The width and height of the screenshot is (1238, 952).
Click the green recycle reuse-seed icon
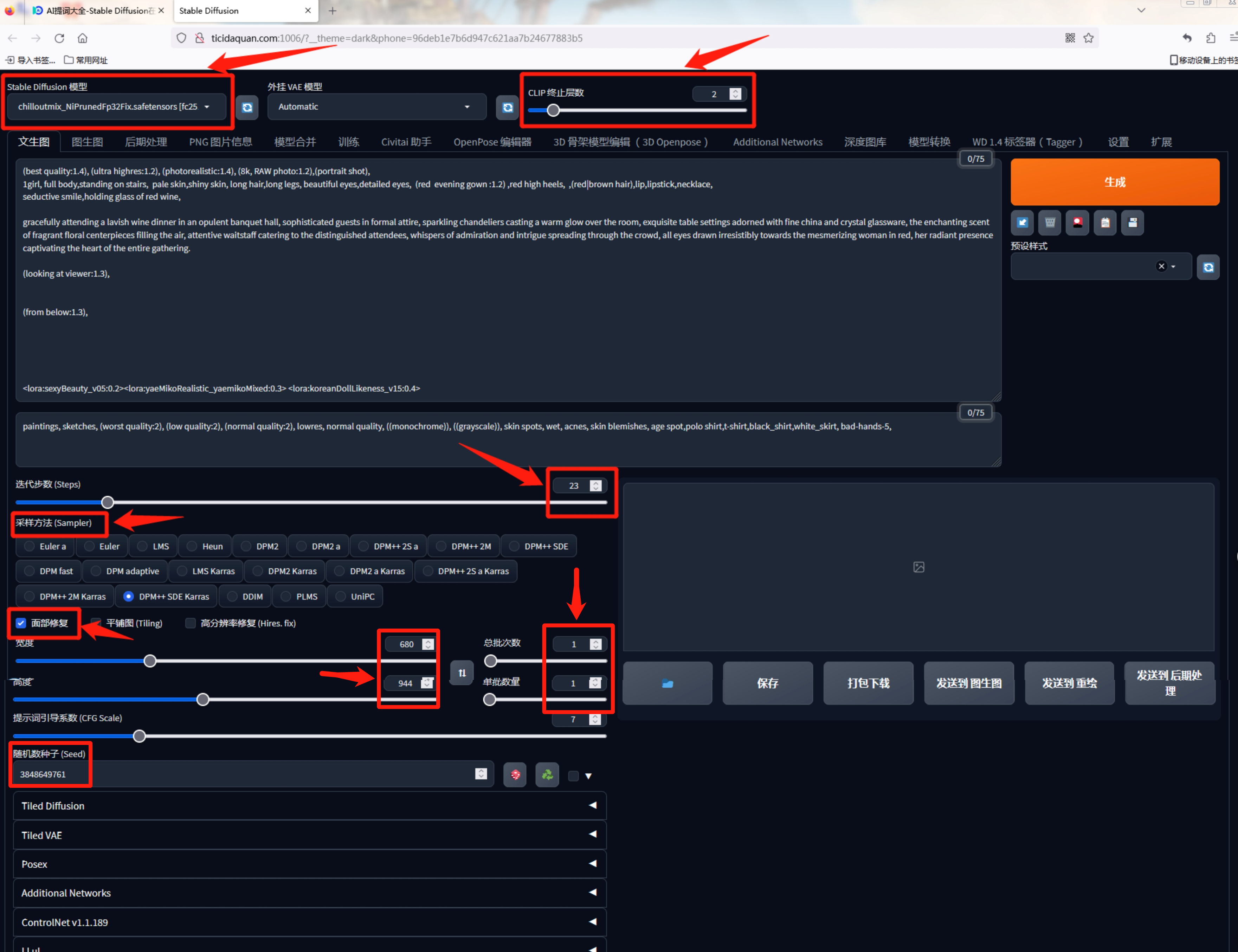click(x=547, y=774)
